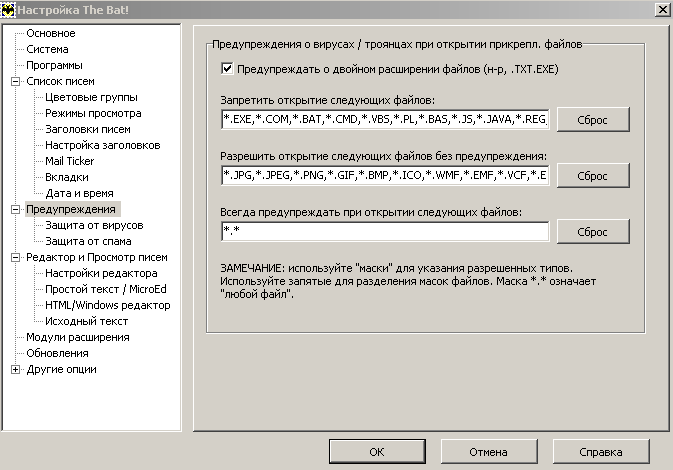Screen dimensions: 673x470
Task: Select Основное in the settings tree
Action: click(51, 33)
